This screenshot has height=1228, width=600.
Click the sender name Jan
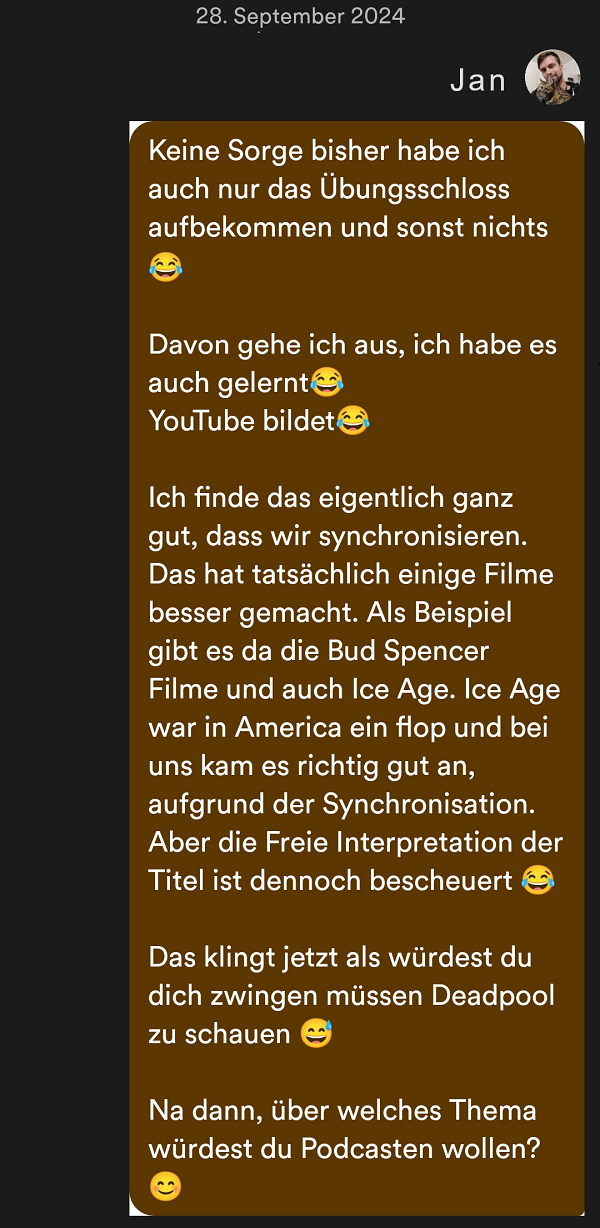478,80
